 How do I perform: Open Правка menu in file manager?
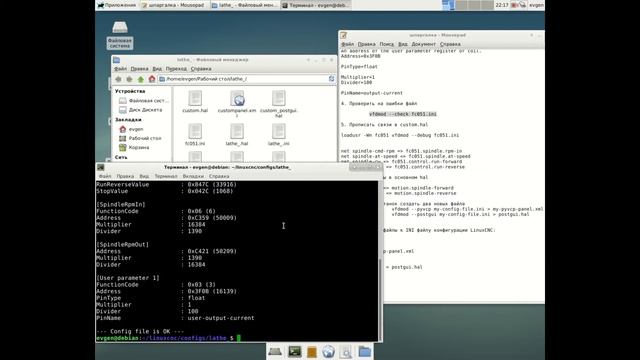[140, 69]
